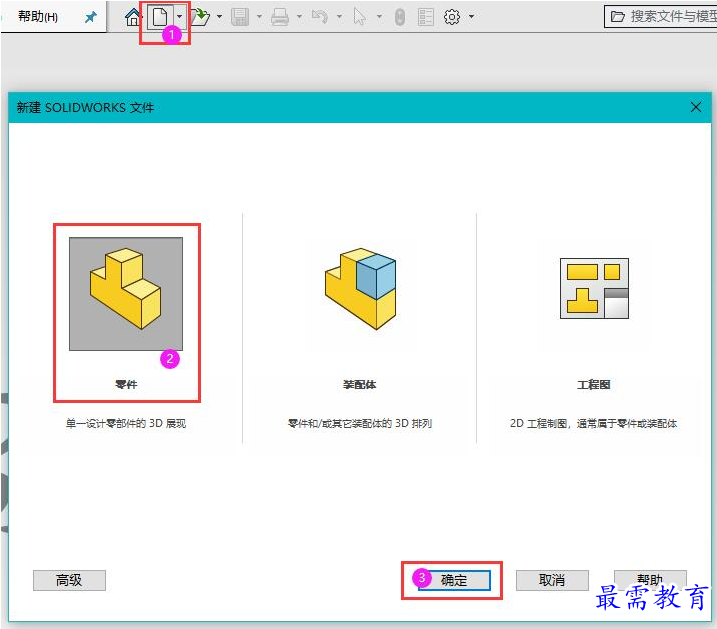The width and height of the screenshot is (717, 629).
Task: Click the 装配体 label text
Action: [x=360, y=384]
